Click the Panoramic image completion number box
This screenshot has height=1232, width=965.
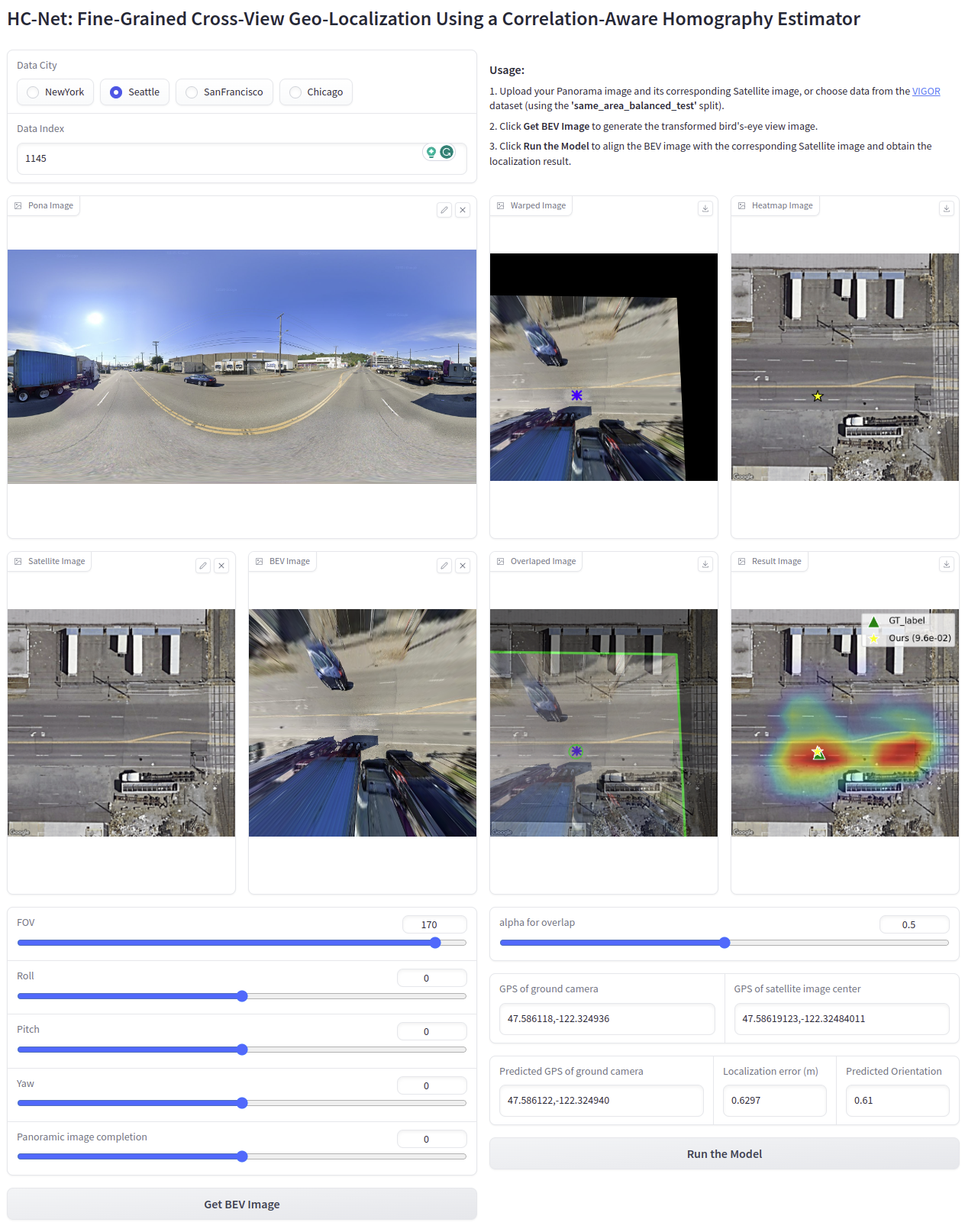pyautogui.click(x=432, y=1139)
